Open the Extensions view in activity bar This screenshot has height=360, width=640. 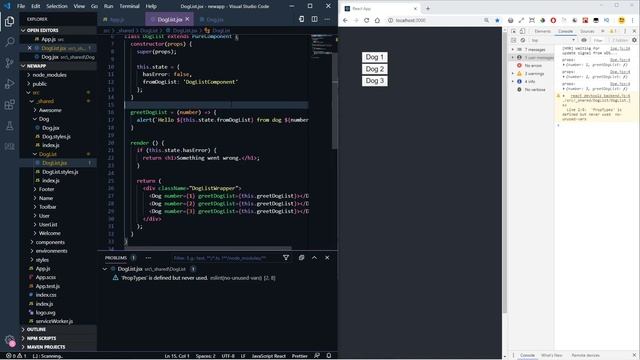tap(9, 105)
